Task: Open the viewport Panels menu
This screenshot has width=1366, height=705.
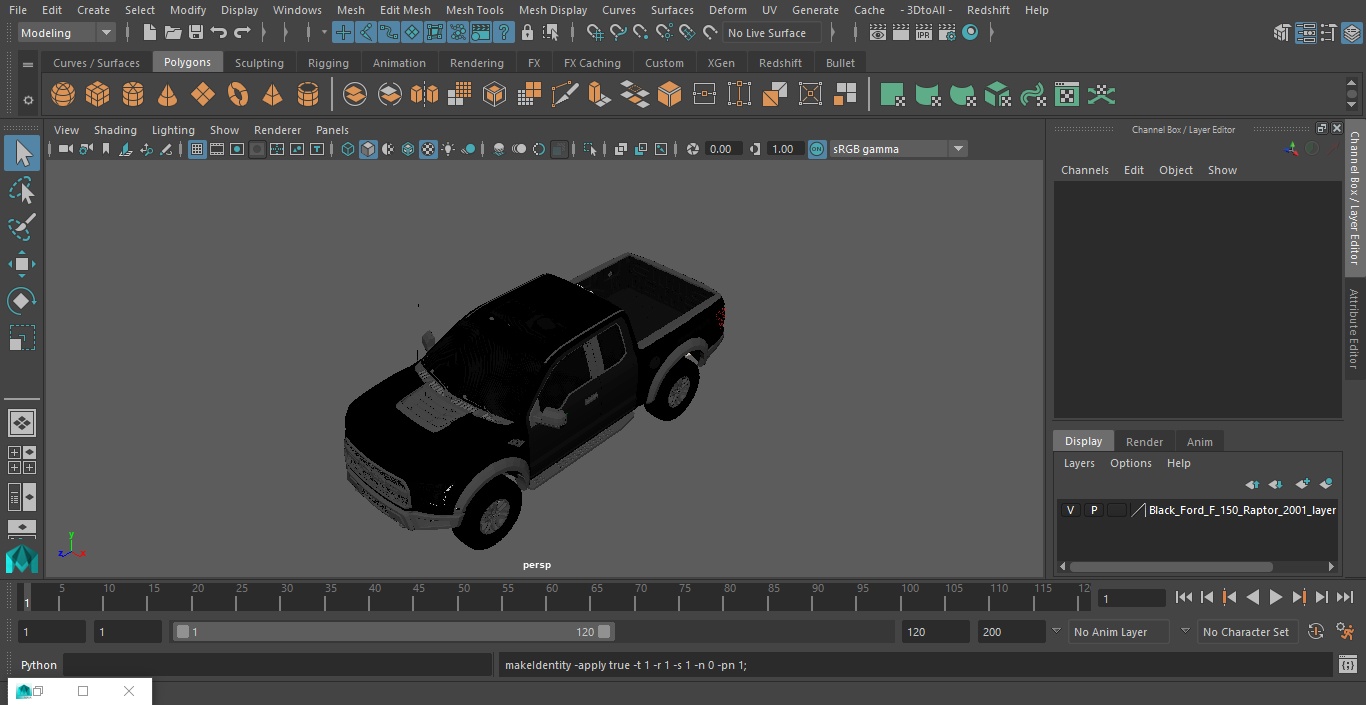Action: coord(332,130)
